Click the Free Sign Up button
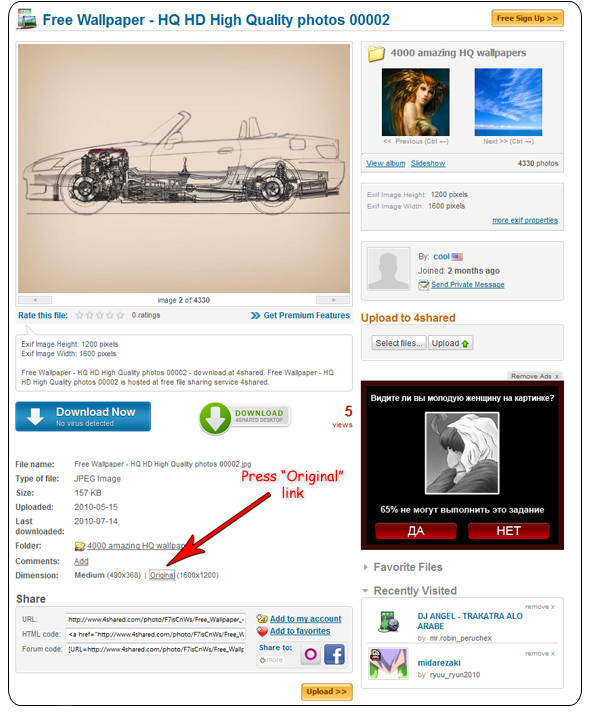The image size is (589, 714). point(528,18)
